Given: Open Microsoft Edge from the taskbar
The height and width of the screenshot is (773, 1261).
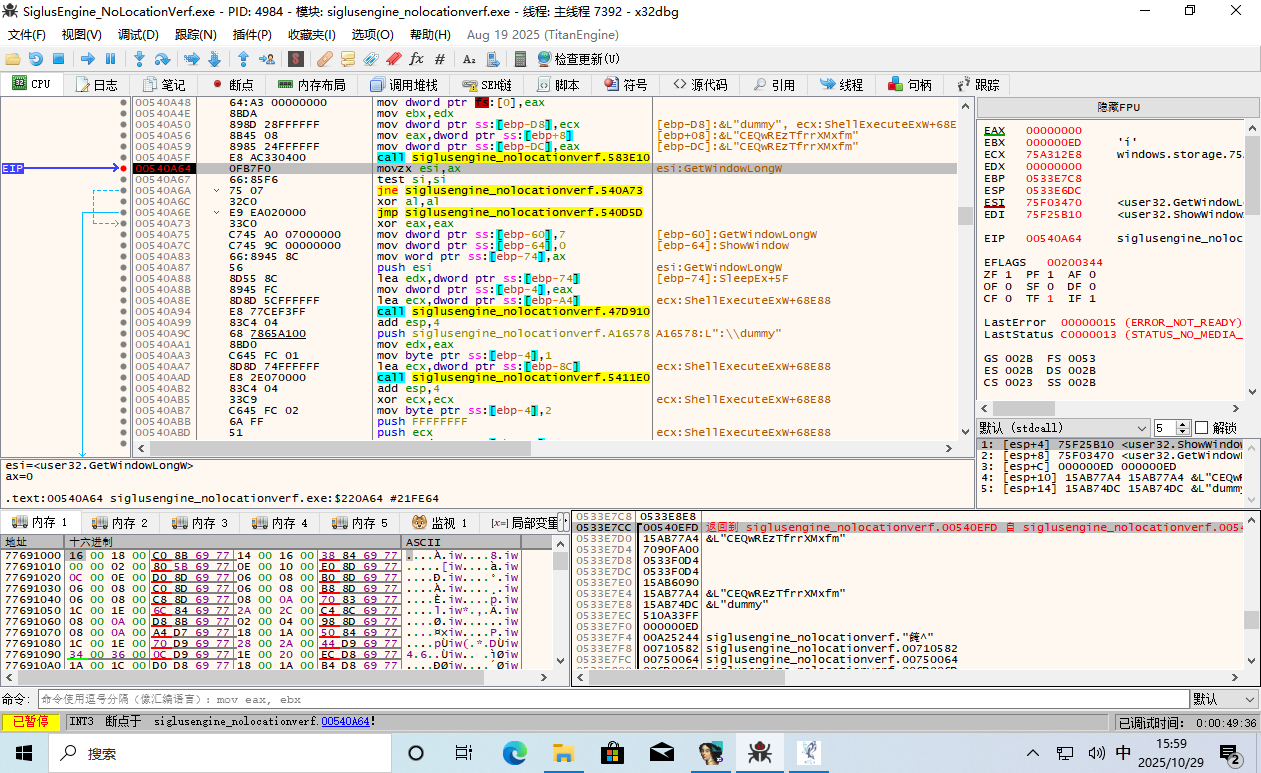Looking at the screenshot, I should click(514, 752).
